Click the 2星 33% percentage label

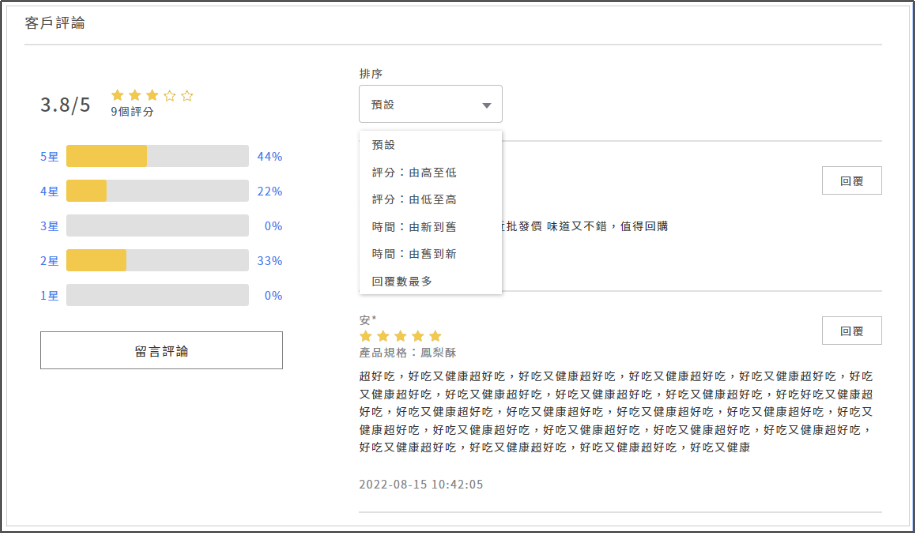(269, 261)
